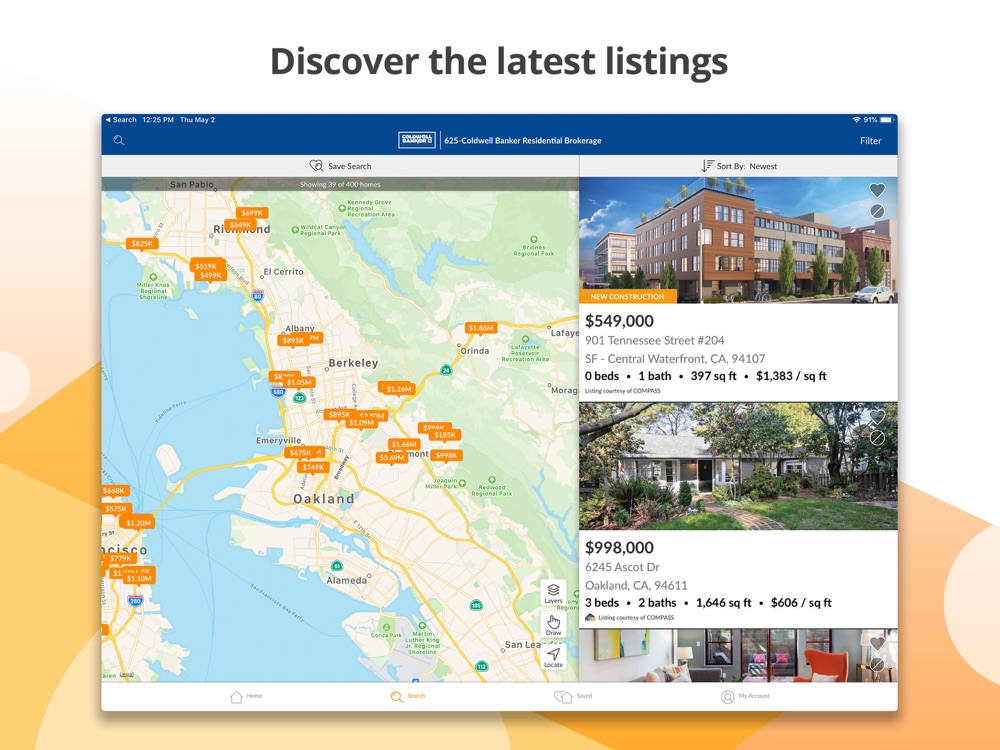The width and height of the screenshot is (1000, 750).
Task: Activate the Draw tool on the map
Action: (553, 625)
